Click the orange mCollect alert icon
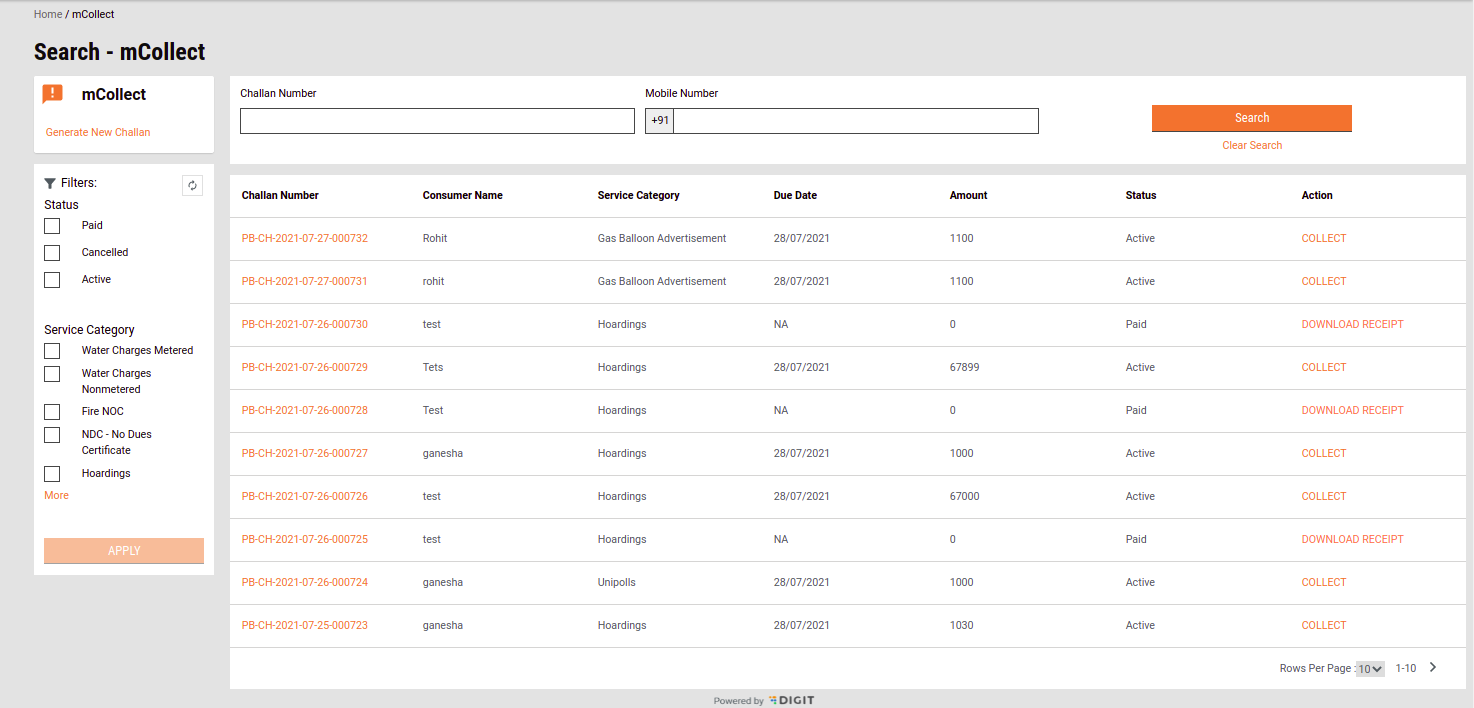This screenshot has height=708, width=1474. pos(53,94)
